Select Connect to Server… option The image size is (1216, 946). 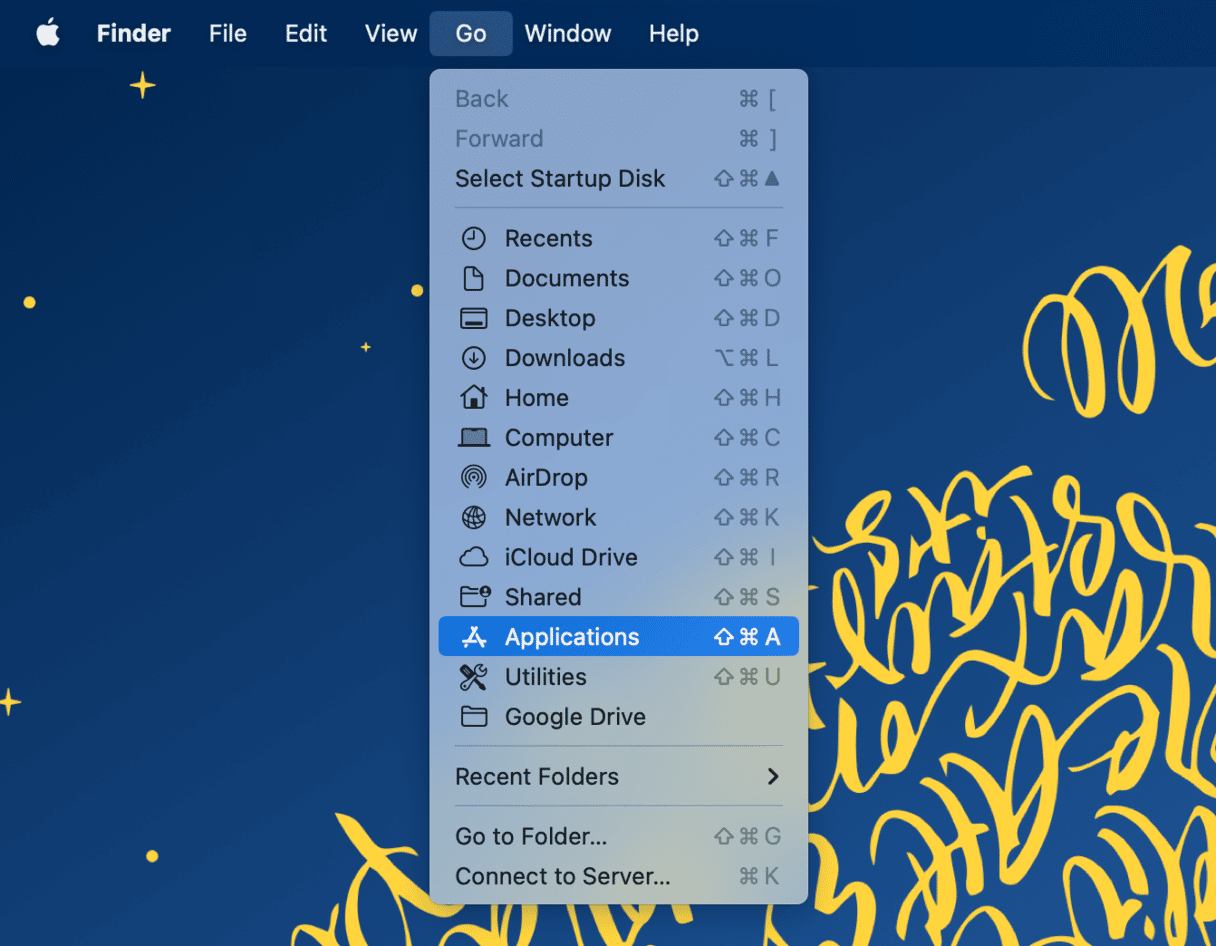(x=562, y=876)
